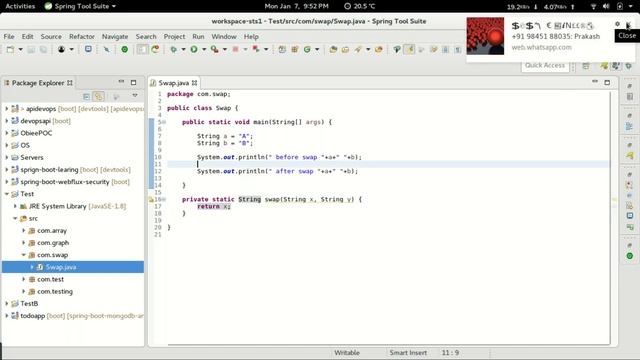Open the Run configurations dropdown arrow
Viewport: 640px width, 360px height.
[x=204, y=49]
